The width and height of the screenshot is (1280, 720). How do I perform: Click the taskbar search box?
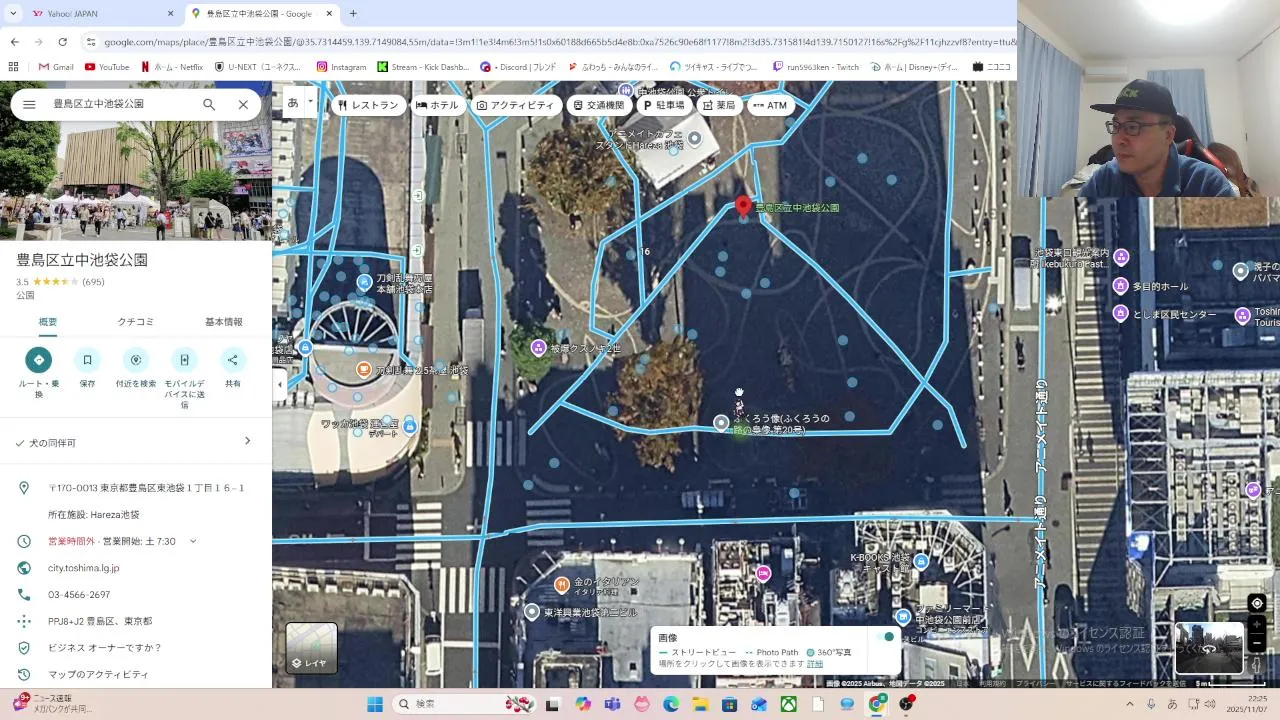[466, 704]
